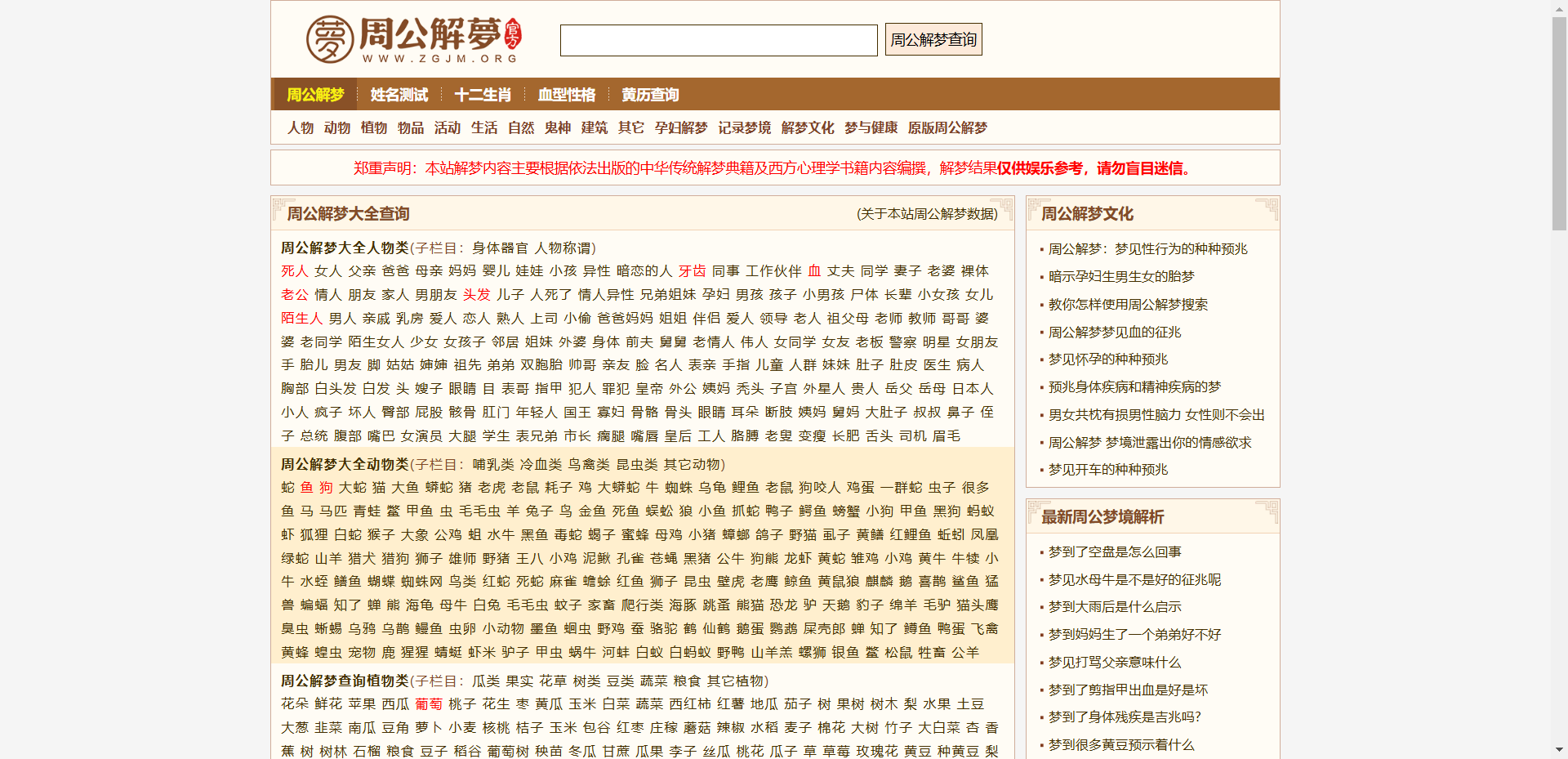Image resolution: width=1568 pixels, height=759 pixels.
Task: Switch to the 十二生肖 tab
Action: coord(483,95)
